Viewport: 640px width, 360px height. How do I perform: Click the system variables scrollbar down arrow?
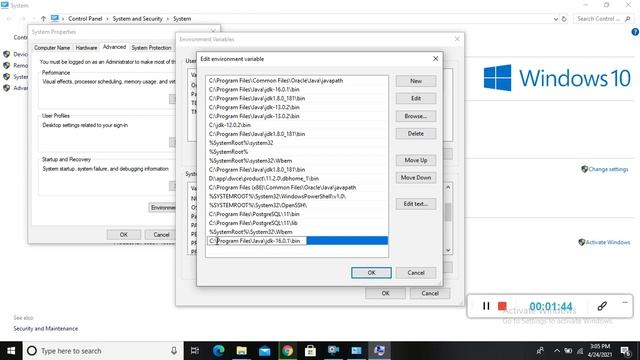(x=448, y=250)
